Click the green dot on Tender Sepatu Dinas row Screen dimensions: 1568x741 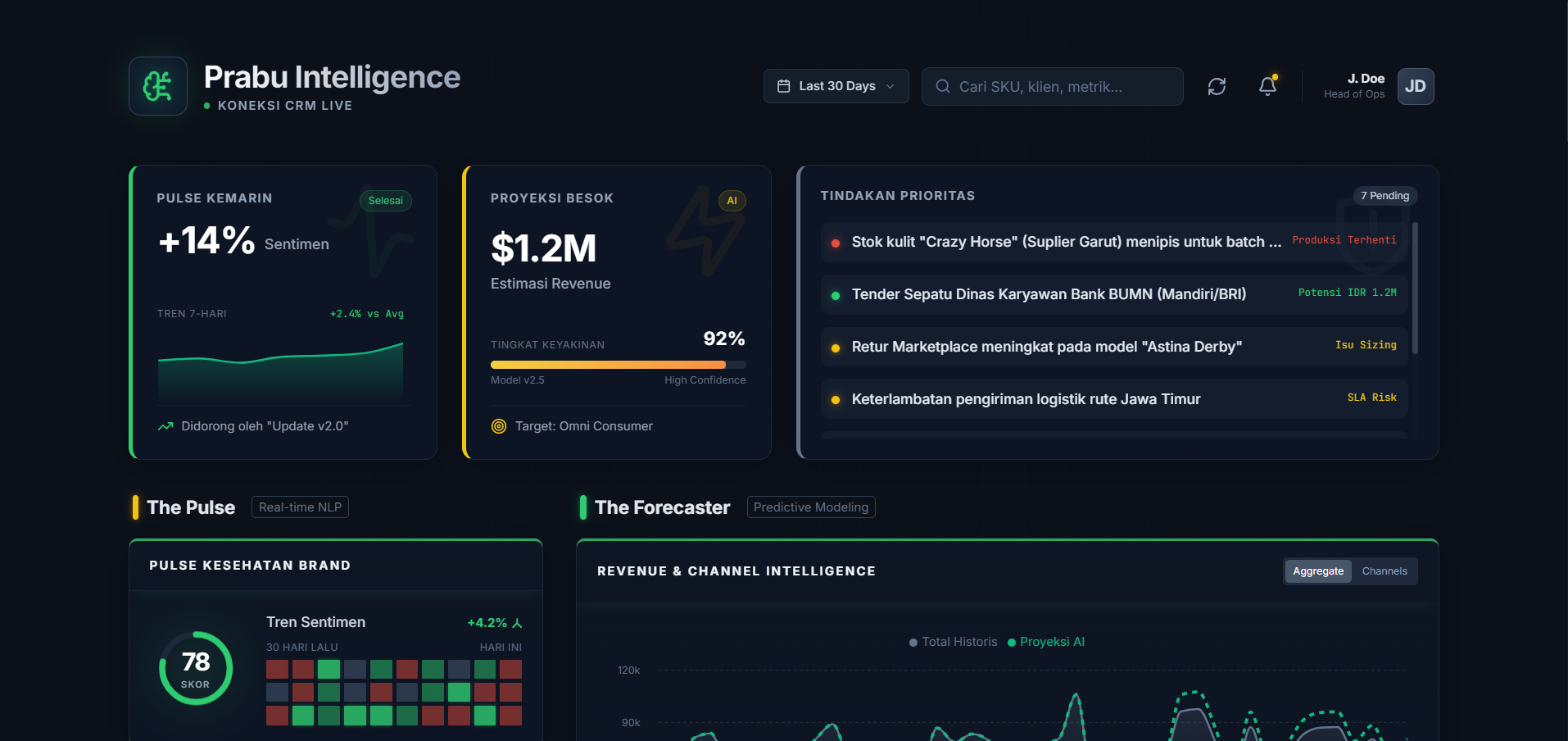click(x=836, y=295)
